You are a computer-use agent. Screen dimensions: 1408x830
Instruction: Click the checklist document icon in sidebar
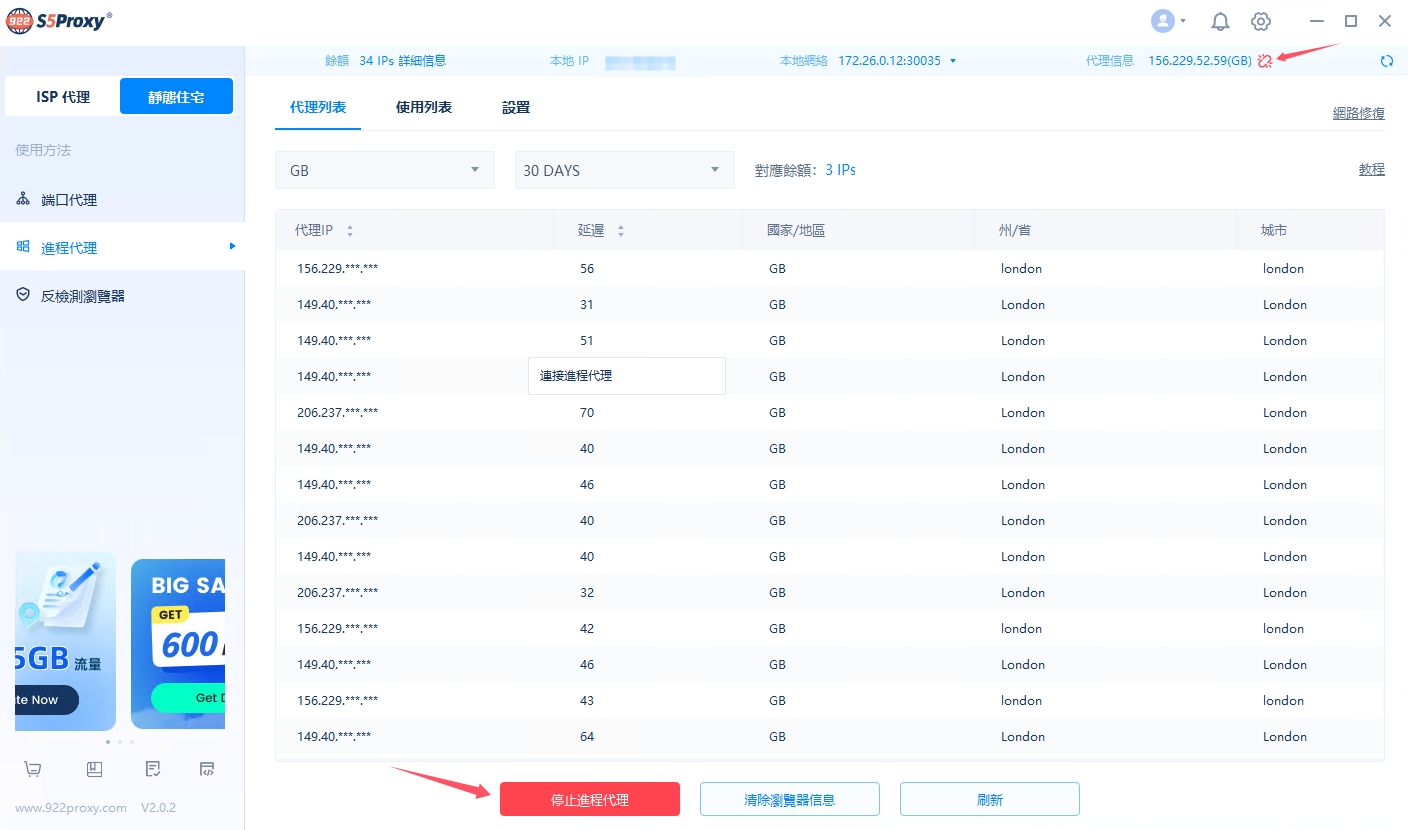click(x=152, y=769)
